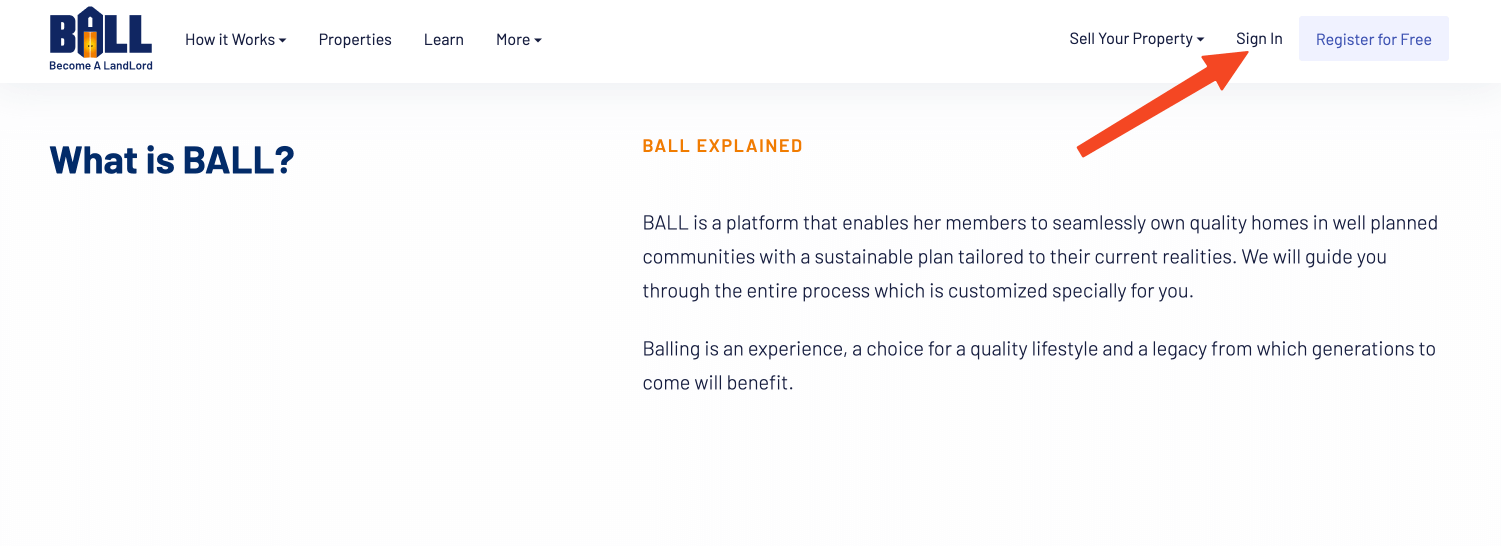Click the paragraph starting 'Balling is an experience'
1501x546 pixels.
coord(1039,366)
